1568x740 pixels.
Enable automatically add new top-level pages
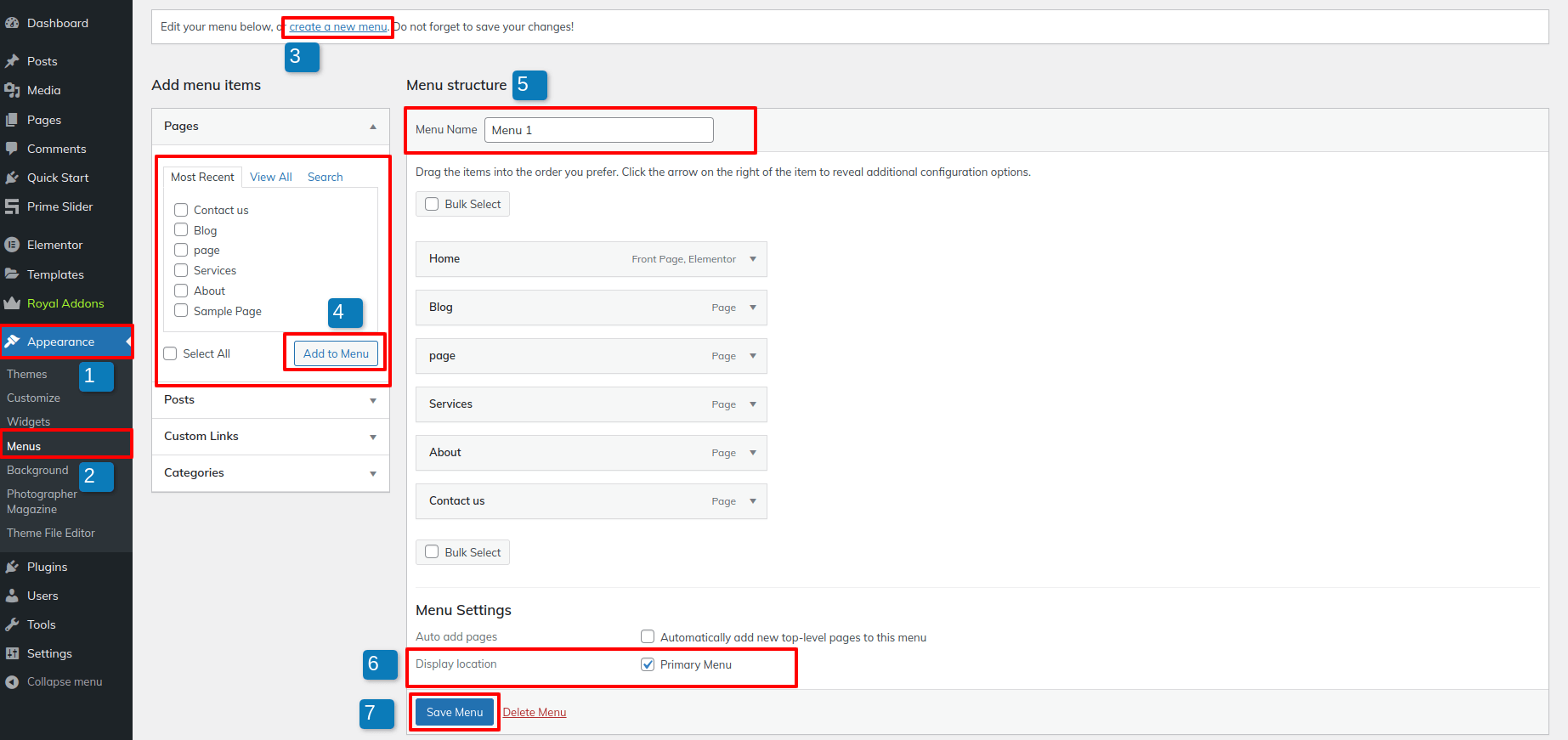coord(648,637)
